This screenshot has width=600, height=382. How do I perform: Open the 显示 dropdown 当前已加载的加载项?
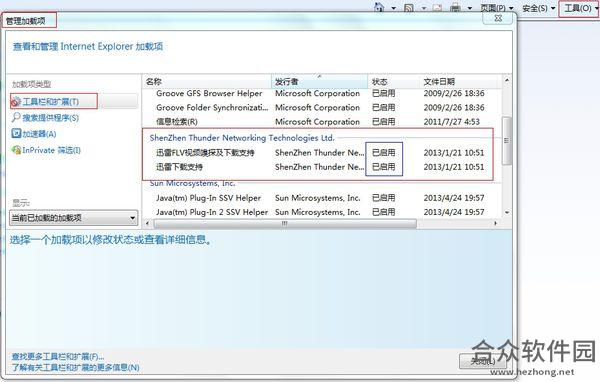point(73,218)
